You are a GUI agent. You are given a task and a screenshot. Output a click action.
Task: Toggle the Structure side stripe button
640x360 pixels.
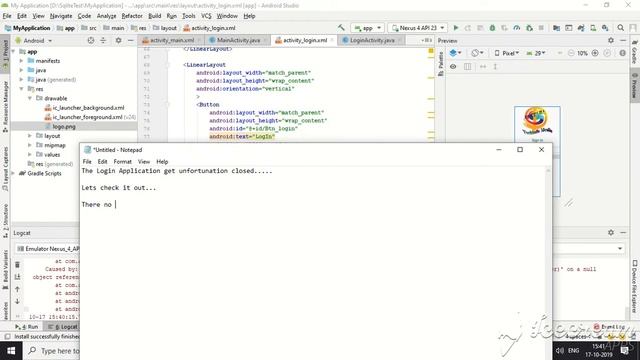point(5,220)
